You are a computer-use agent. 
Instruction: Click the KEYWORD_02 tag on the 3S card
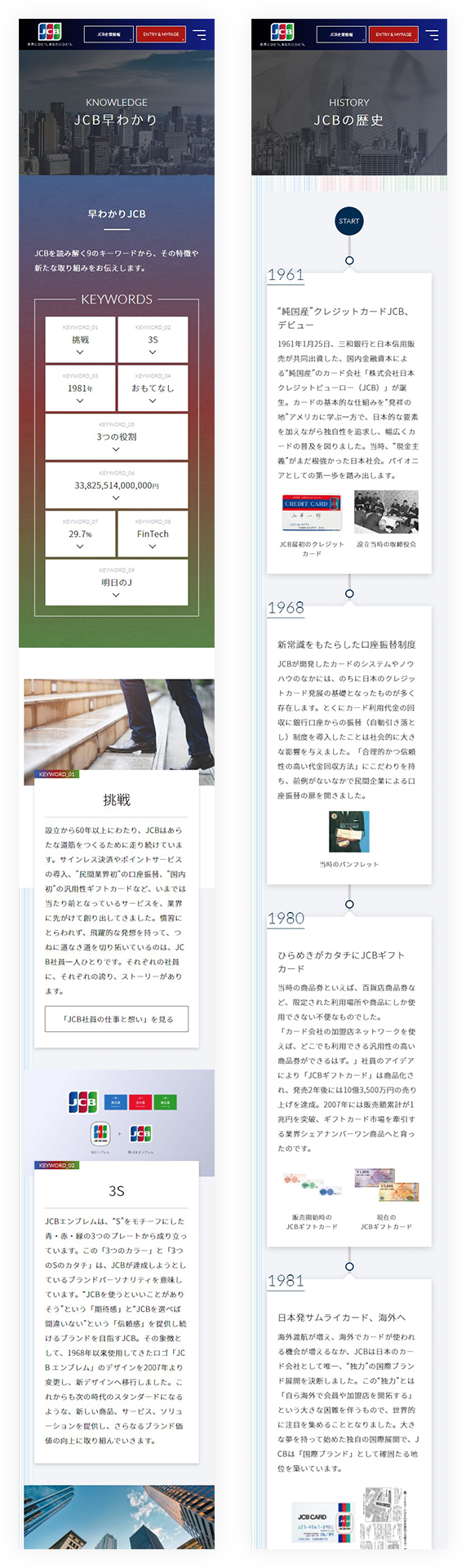coord(56,1165)
